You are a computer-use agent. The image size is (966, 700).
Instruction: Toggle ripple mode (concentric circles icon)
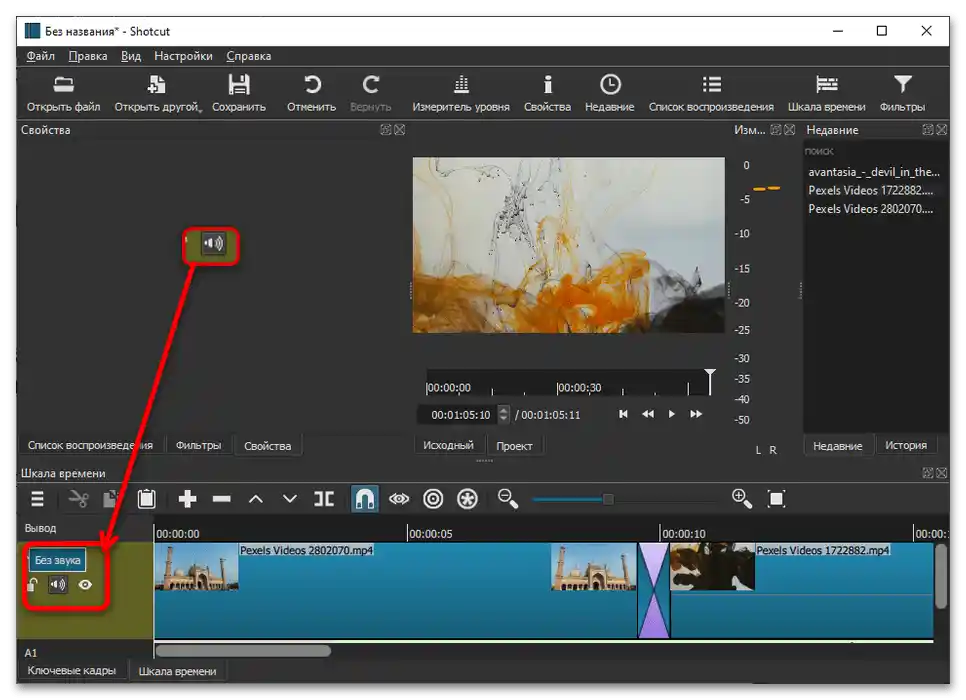[x=433, y=499]
